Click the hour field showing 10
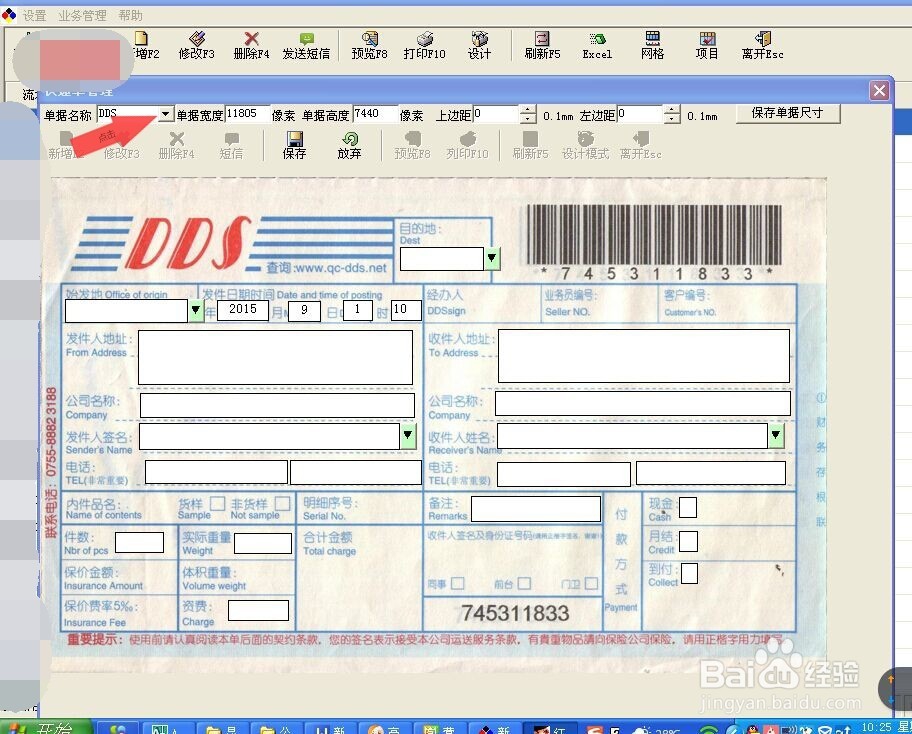 (406, 310)
